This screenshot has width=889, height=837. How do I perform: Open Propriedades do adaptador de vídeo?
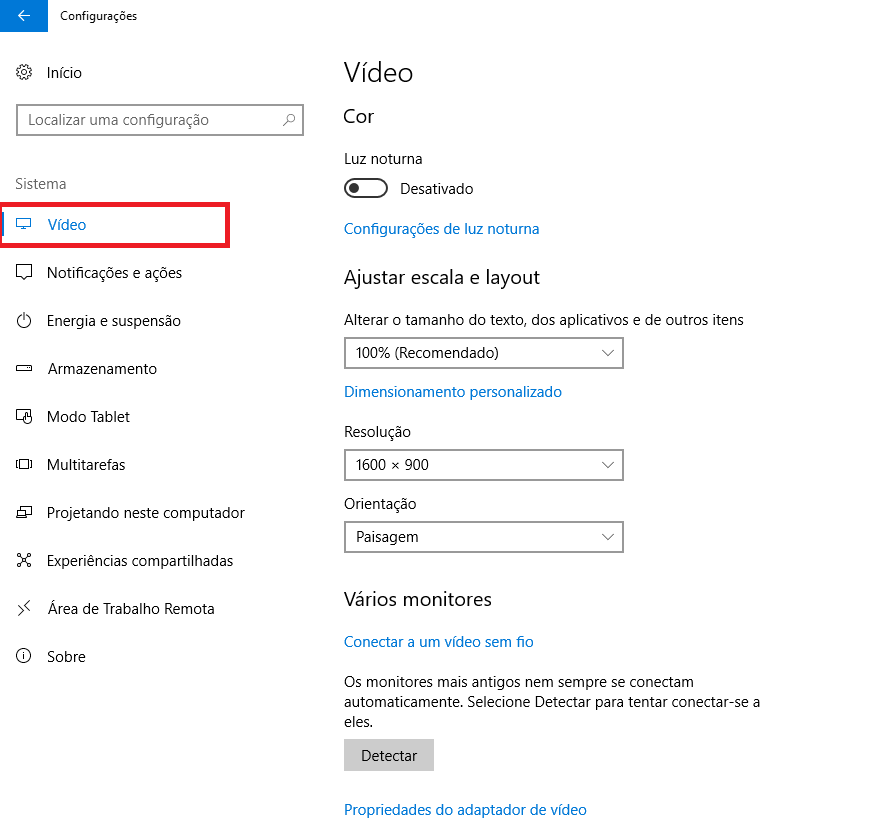[465, 809]
